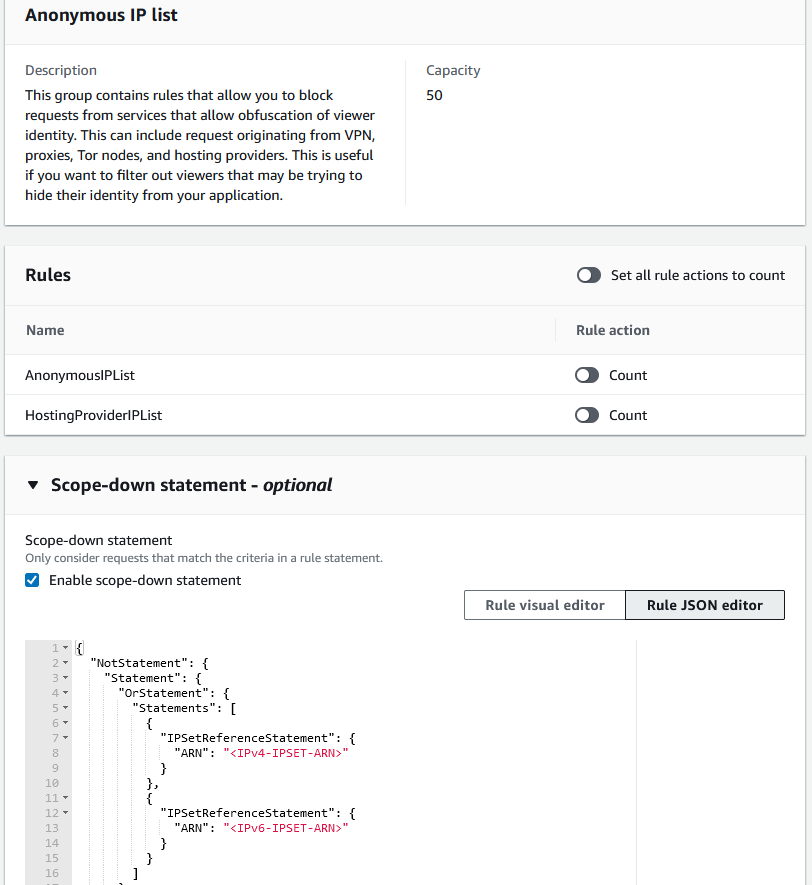The width and height of the screenshot is (812, 885).
Task: Fold the block starting at line 11
Action: (x=64, y=798)
